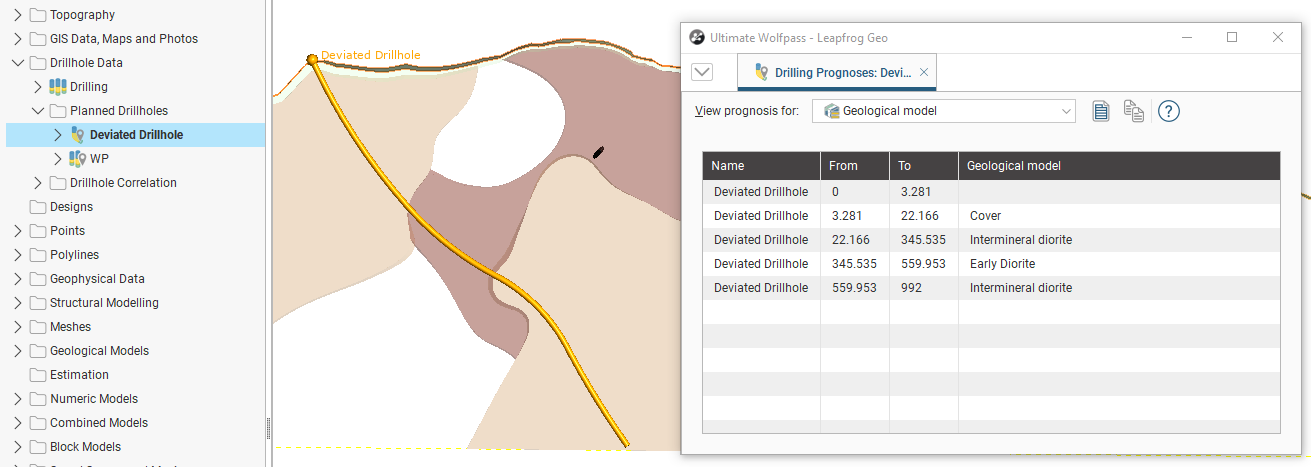Open the View prognosis for dropdown
Screen dimensions: 1311x467
click(943, 111)
